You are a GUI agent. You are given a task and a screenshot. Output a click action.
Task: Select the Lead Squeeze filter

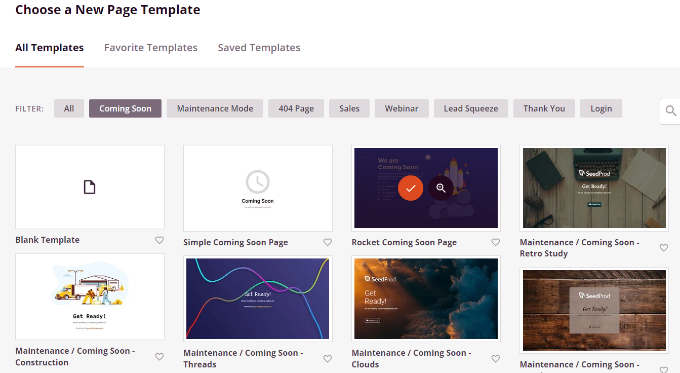471,108
